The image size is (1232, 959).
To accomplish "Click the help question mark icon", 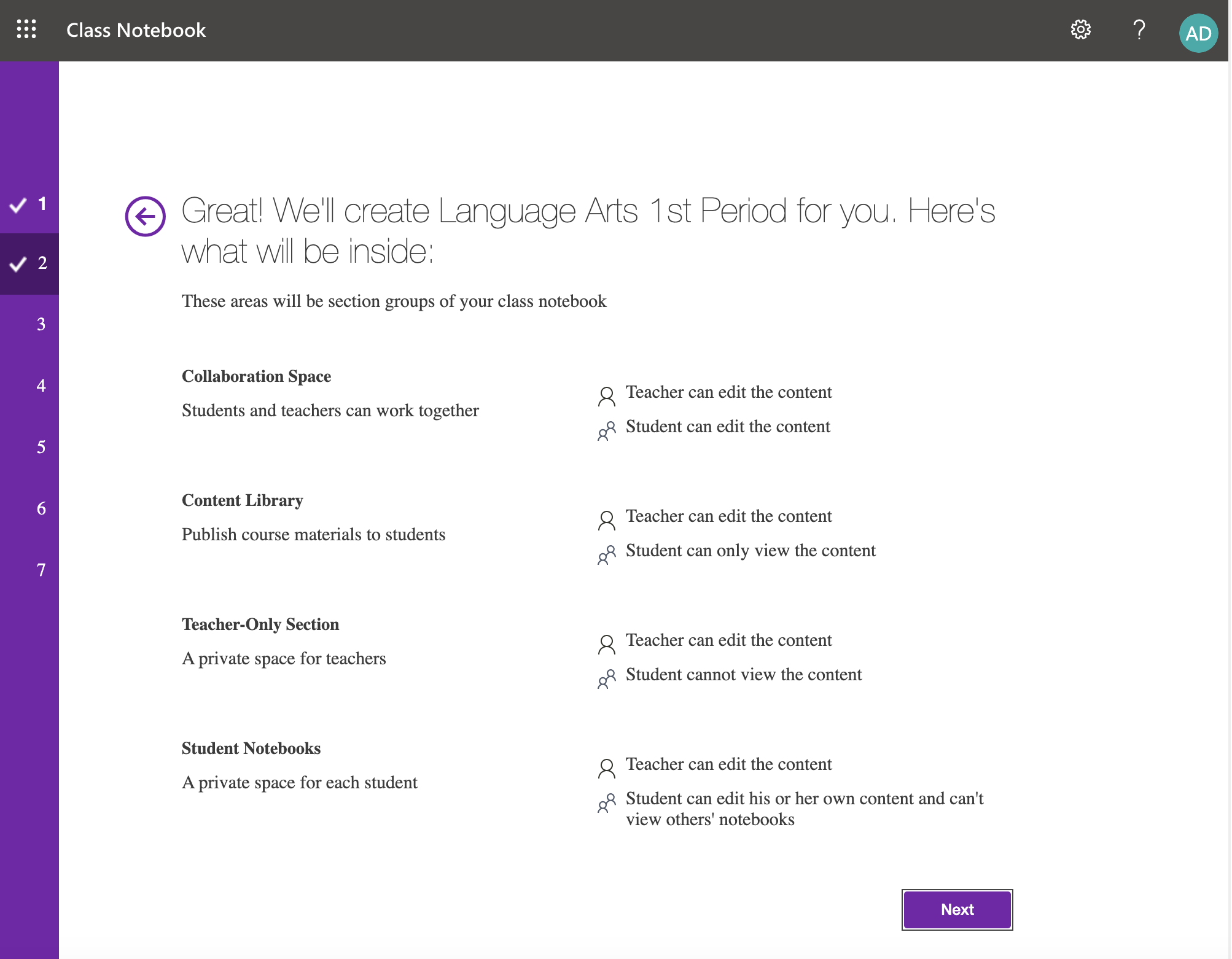I will pos(1139,29).
